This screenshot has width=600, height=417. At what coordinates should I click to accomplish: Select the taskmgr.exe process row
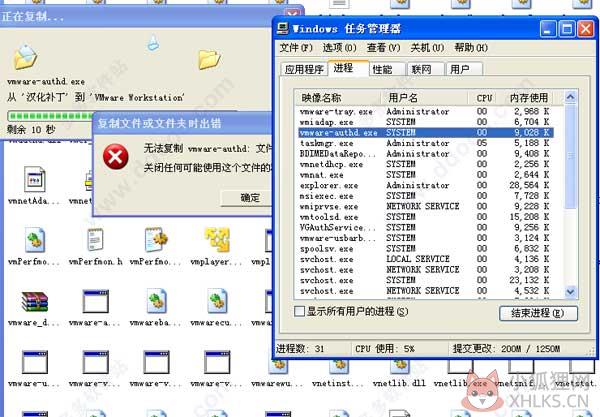426,143
